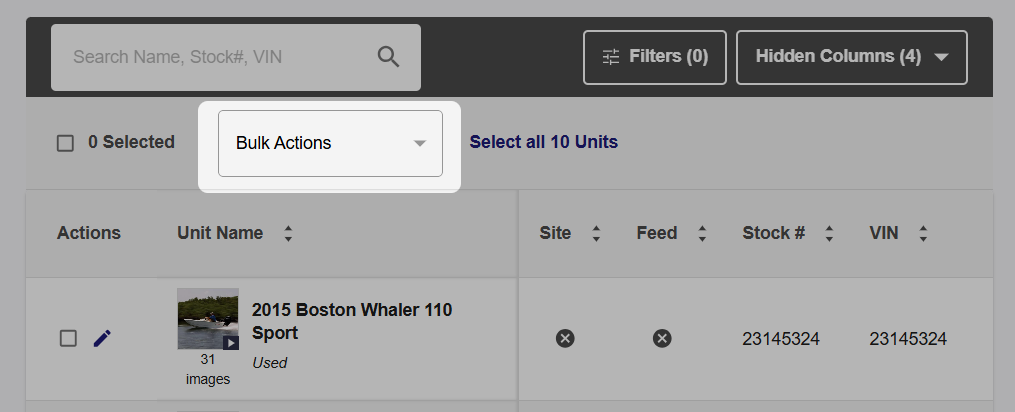This screenshot has height=412, width=1015.
Task: Click the Search Name, Stock#, VIN field
Action: (236, 57)
